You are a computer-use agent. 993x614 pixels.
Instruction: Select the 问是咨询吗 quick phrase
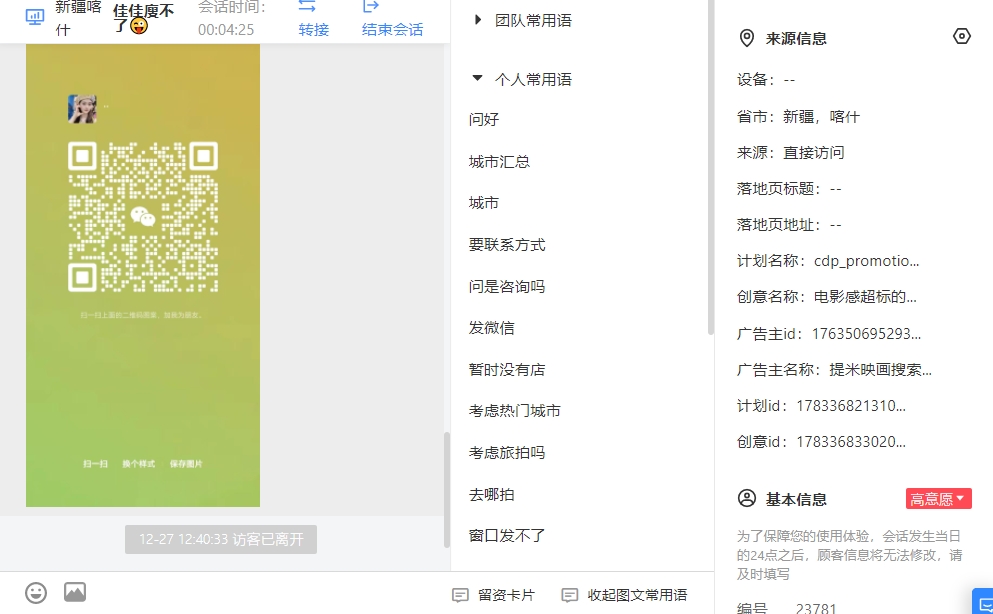[x=507, y=287]
